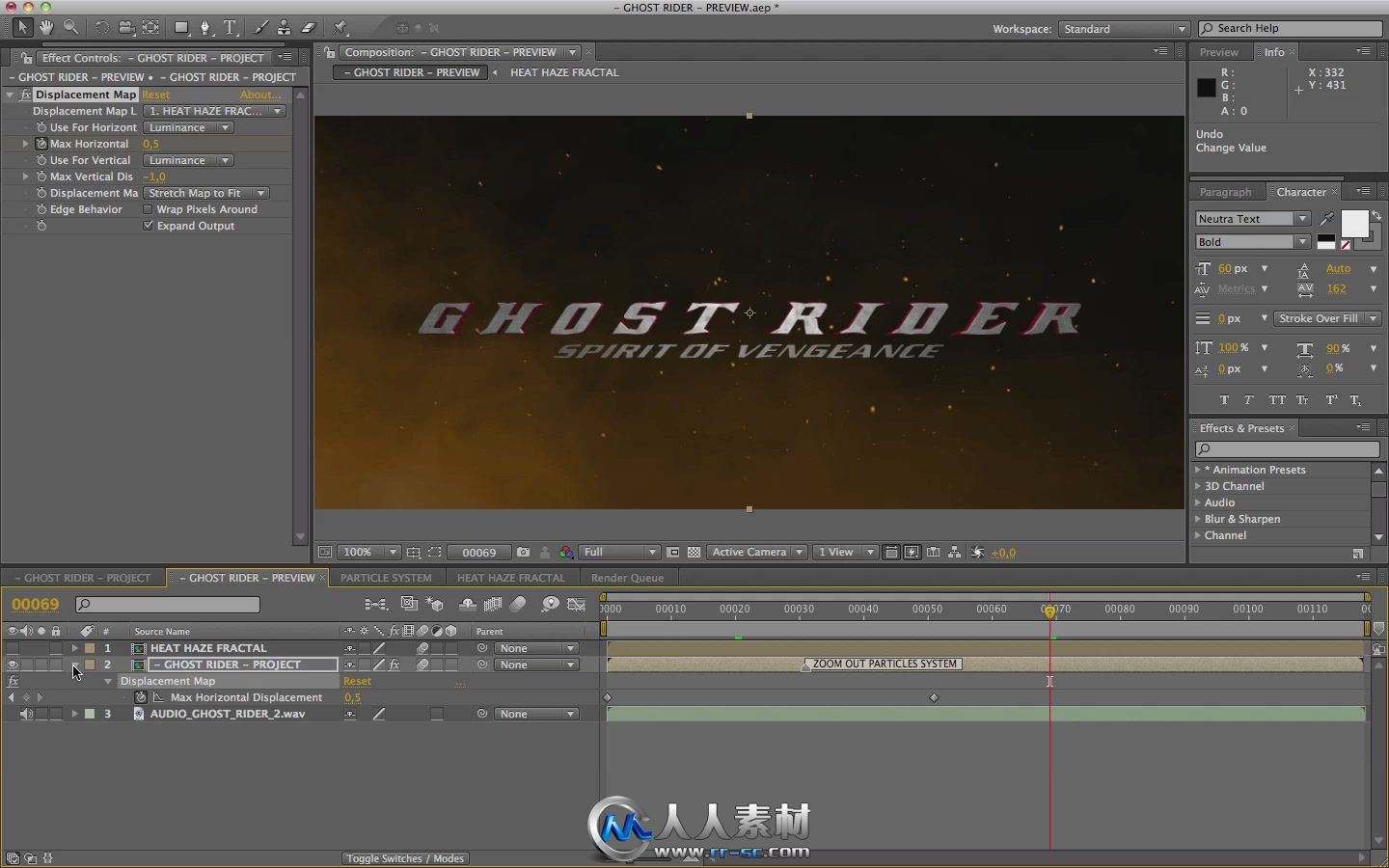The width and height of the screenshot is (1389, 868).
Task: Open Active Camera view dropdown
Action: pos(757,553)
